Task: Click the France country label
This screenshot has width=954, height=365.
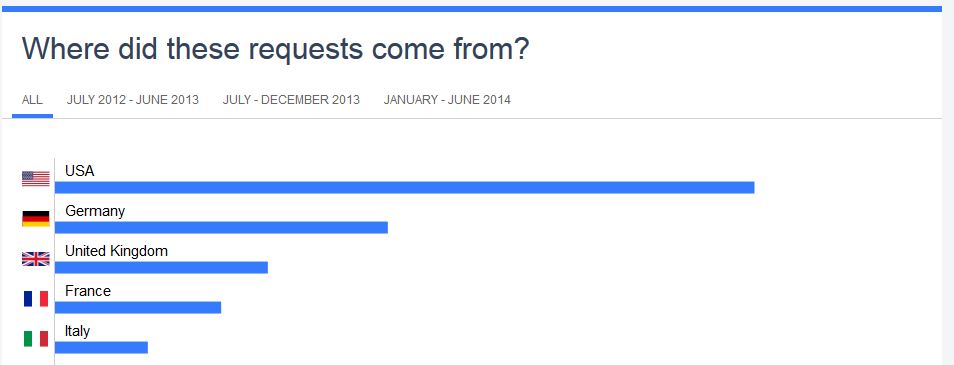Action: click(x=88, y=291)
